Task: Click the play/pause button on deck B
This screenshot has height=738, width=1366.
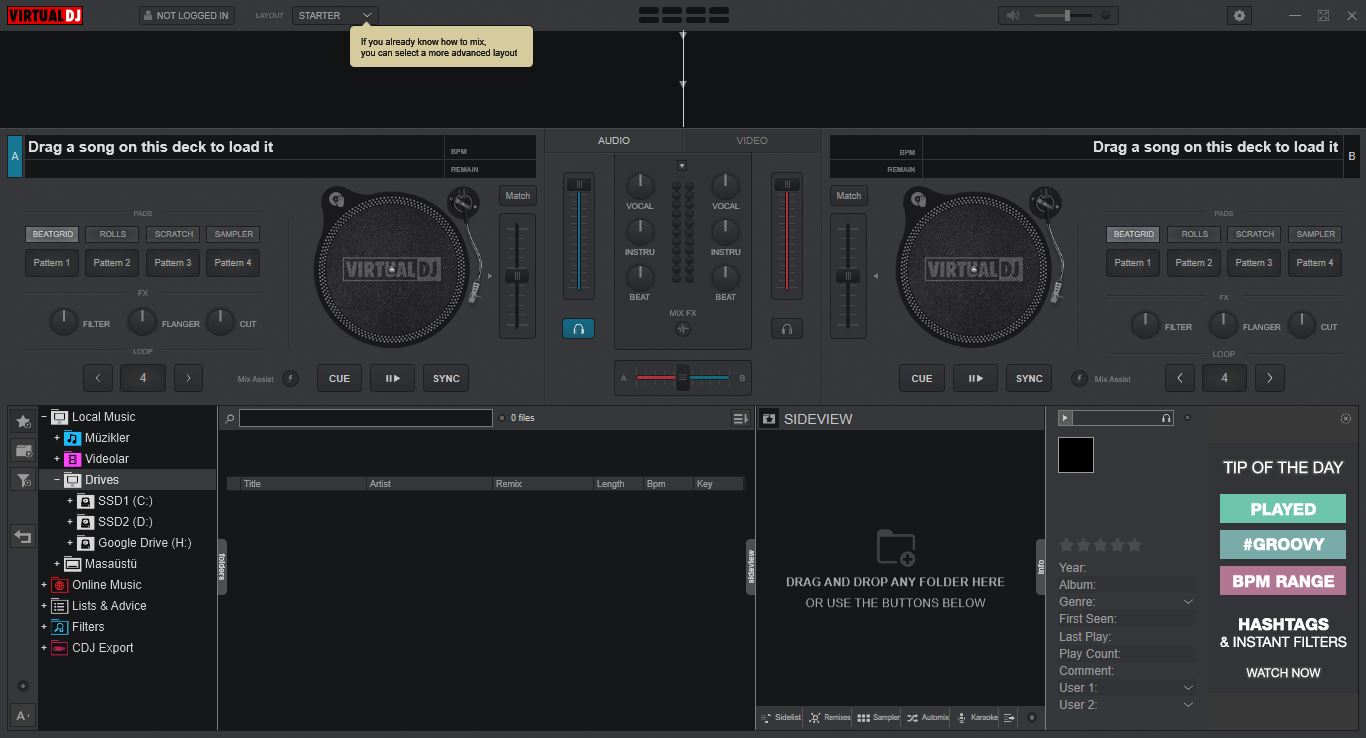Action: (975, 378)
